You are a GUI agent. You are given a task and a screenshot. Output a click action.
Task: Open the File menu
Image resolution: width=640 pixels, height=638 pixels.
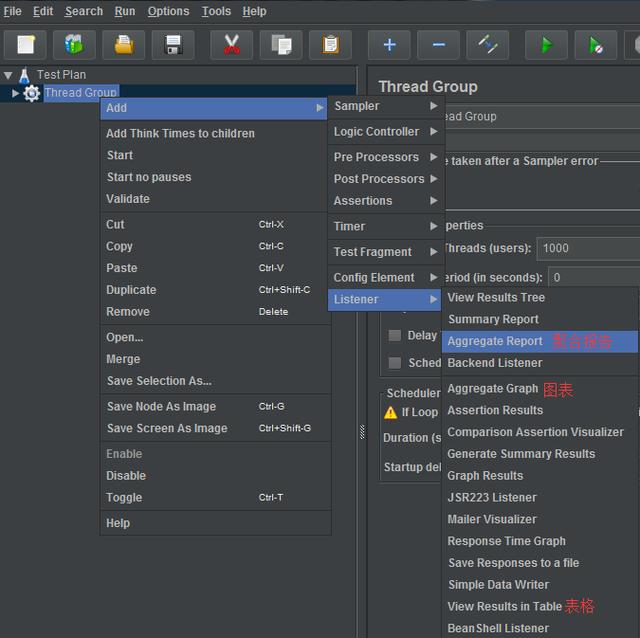12,11
